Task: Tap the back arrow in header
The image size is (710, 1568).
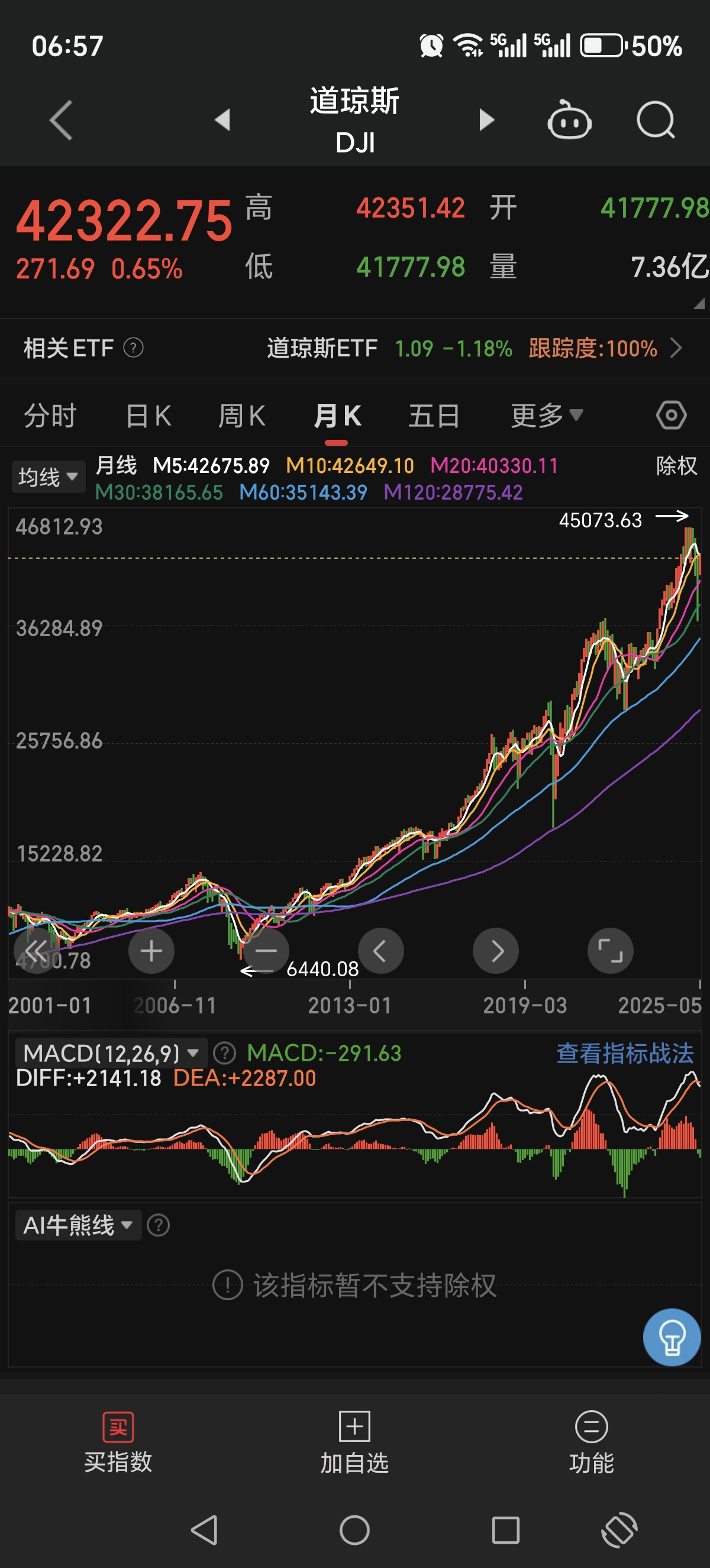Action: pyautogui.click(x=61, y=120)
